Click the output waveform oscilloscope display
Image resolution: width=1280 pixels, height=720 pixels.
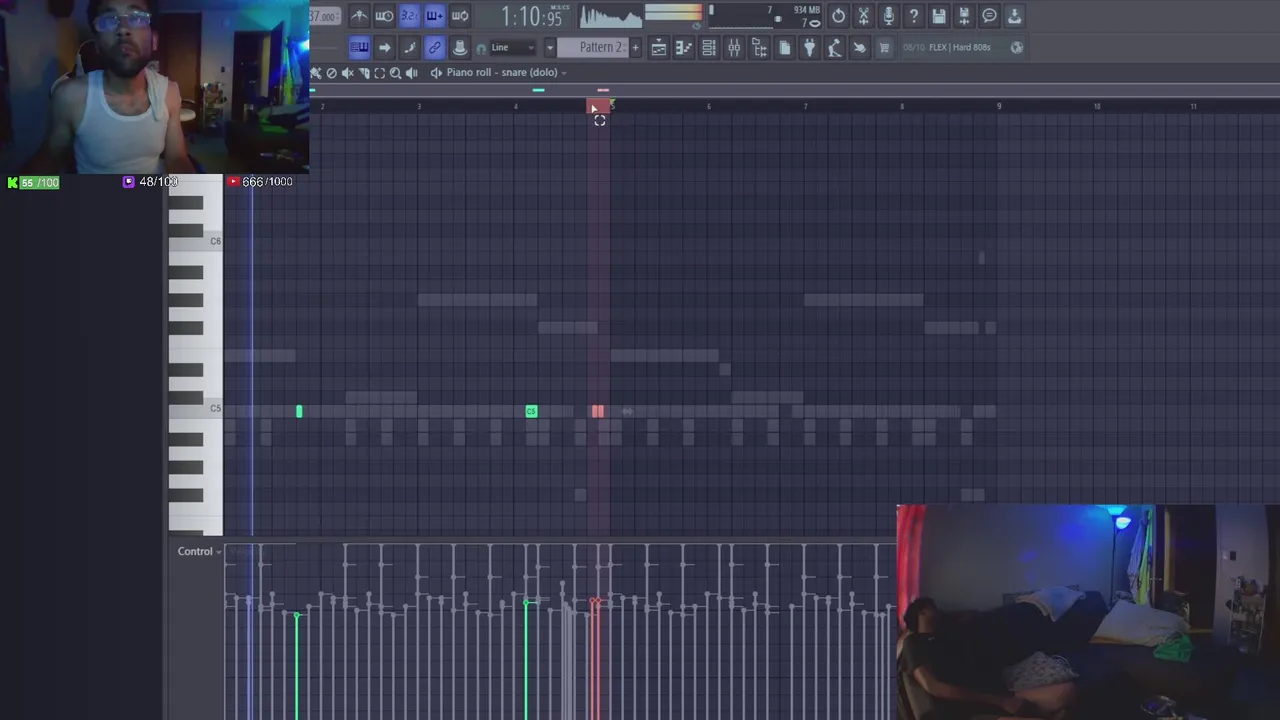pos(611,16)
